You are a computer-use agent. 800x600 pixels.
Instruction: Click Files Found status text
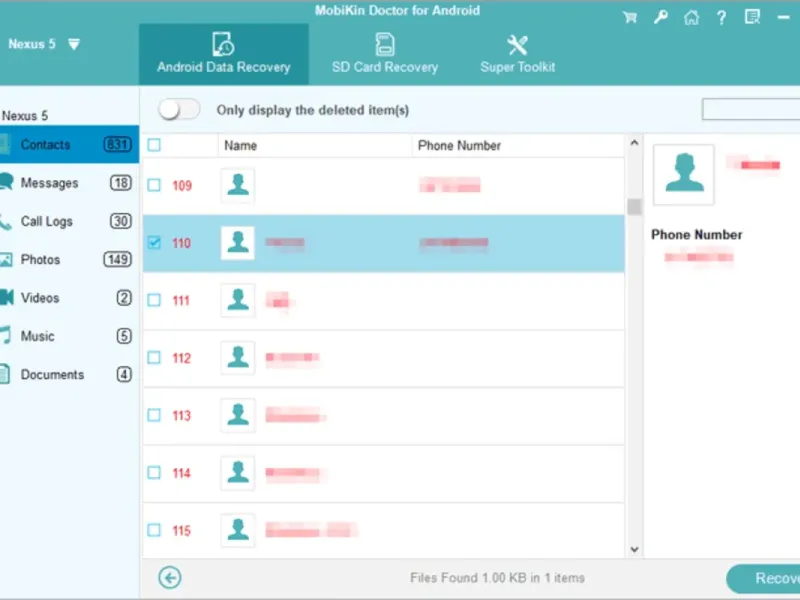pos(497,578)
